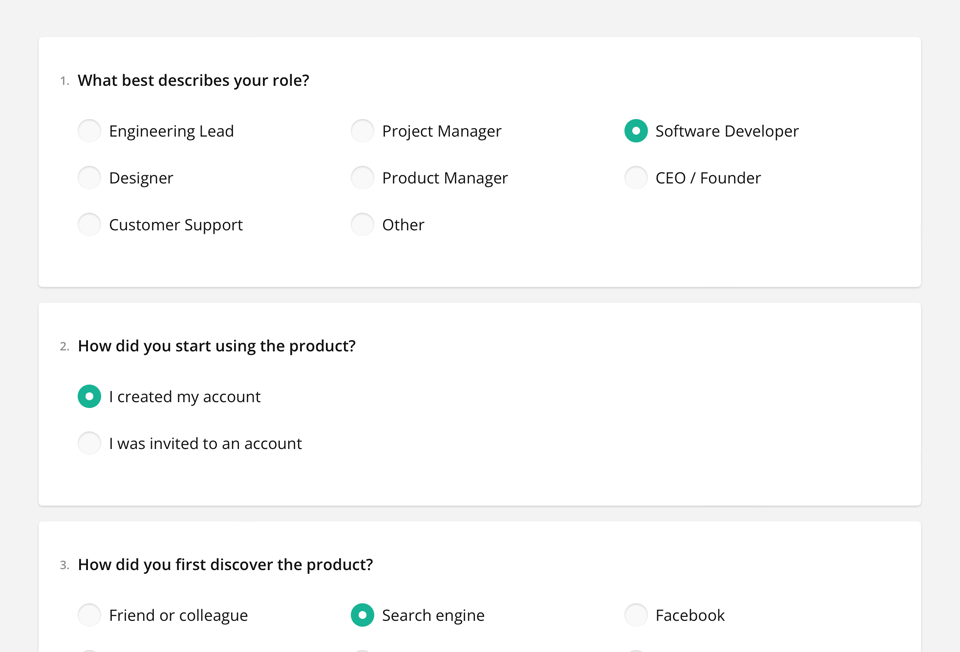The width and height of the screenshot is (960, 652).
Task: Click the 'Software Developer' label text
Action: coord(726,131)
